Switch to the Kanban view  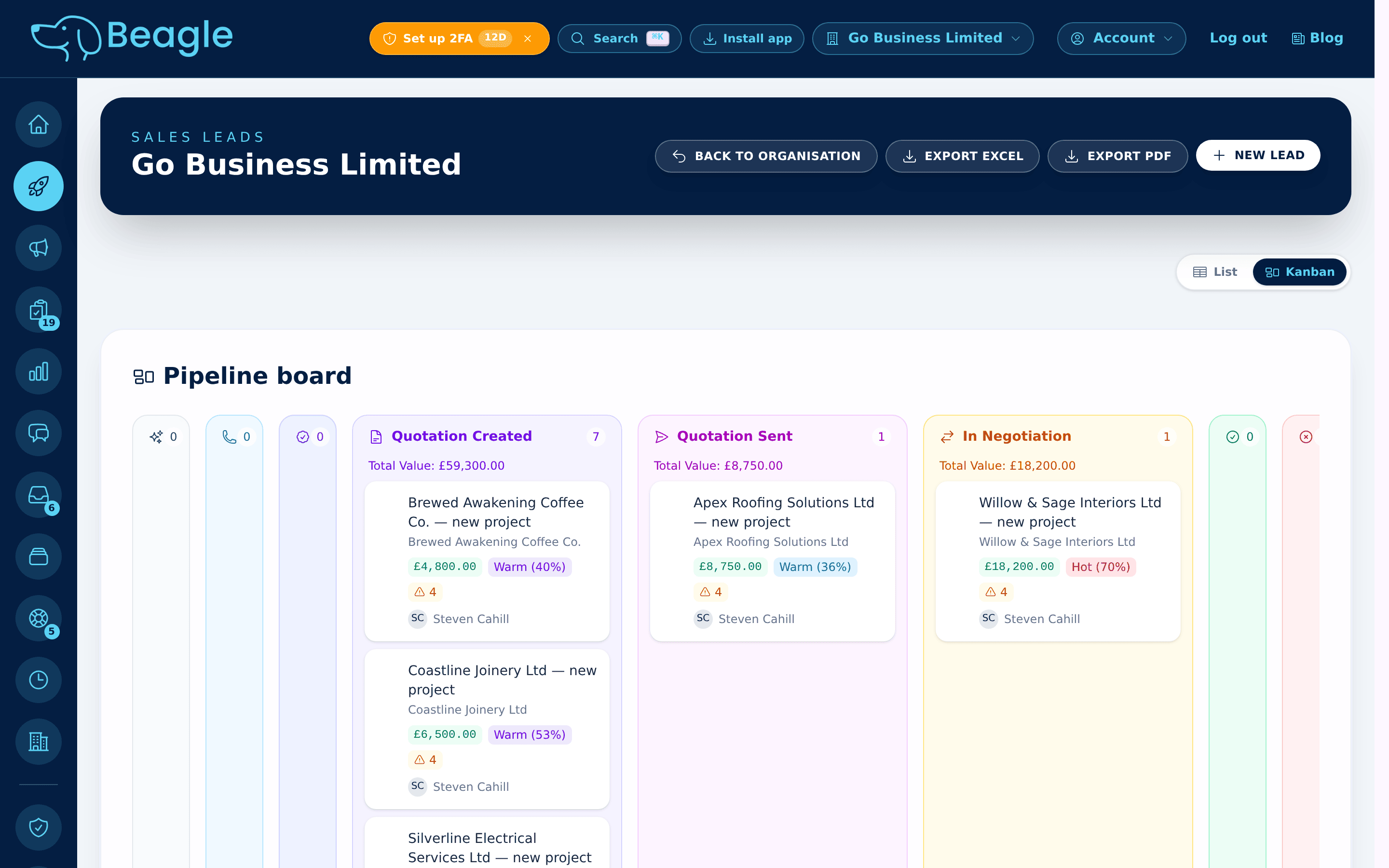click(1299, 272)
